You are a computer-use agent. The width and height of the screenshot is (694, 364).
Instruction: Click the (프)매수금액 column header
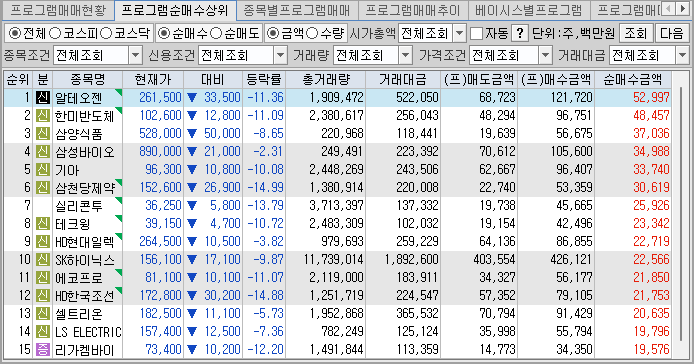tap(556, 80)
